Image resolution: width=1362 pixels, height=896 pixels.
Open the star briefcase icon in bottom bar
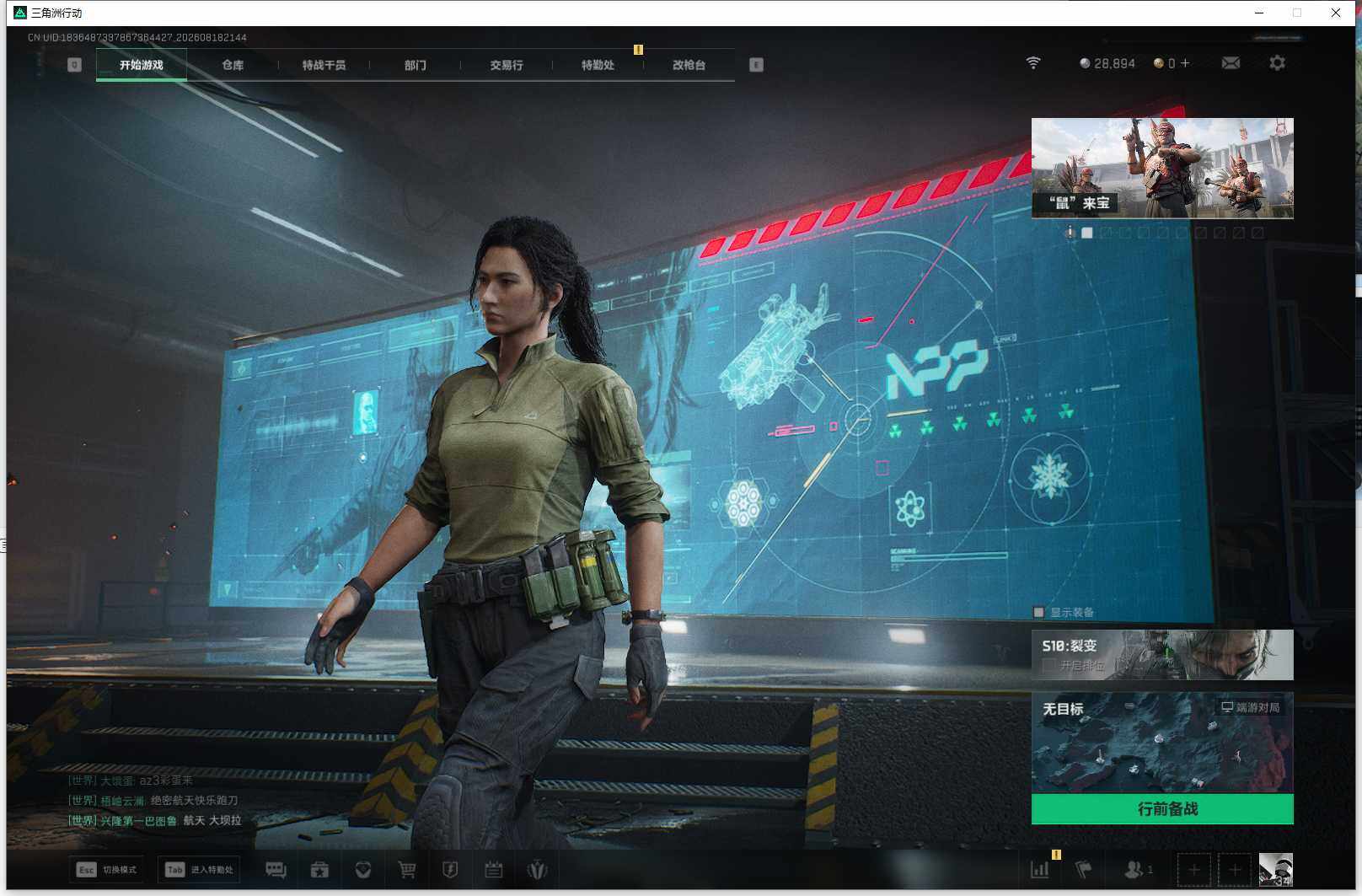(319, 870)
